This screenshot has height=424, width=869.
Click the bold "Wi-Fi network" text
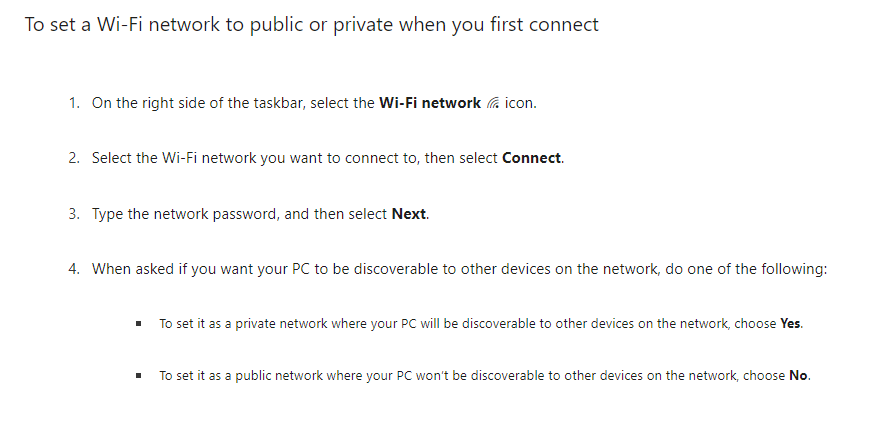430,103
